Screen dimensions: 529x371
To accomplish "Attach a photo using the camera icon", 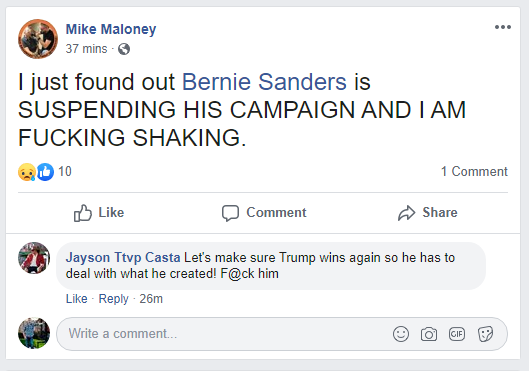I will click(429, 334).
